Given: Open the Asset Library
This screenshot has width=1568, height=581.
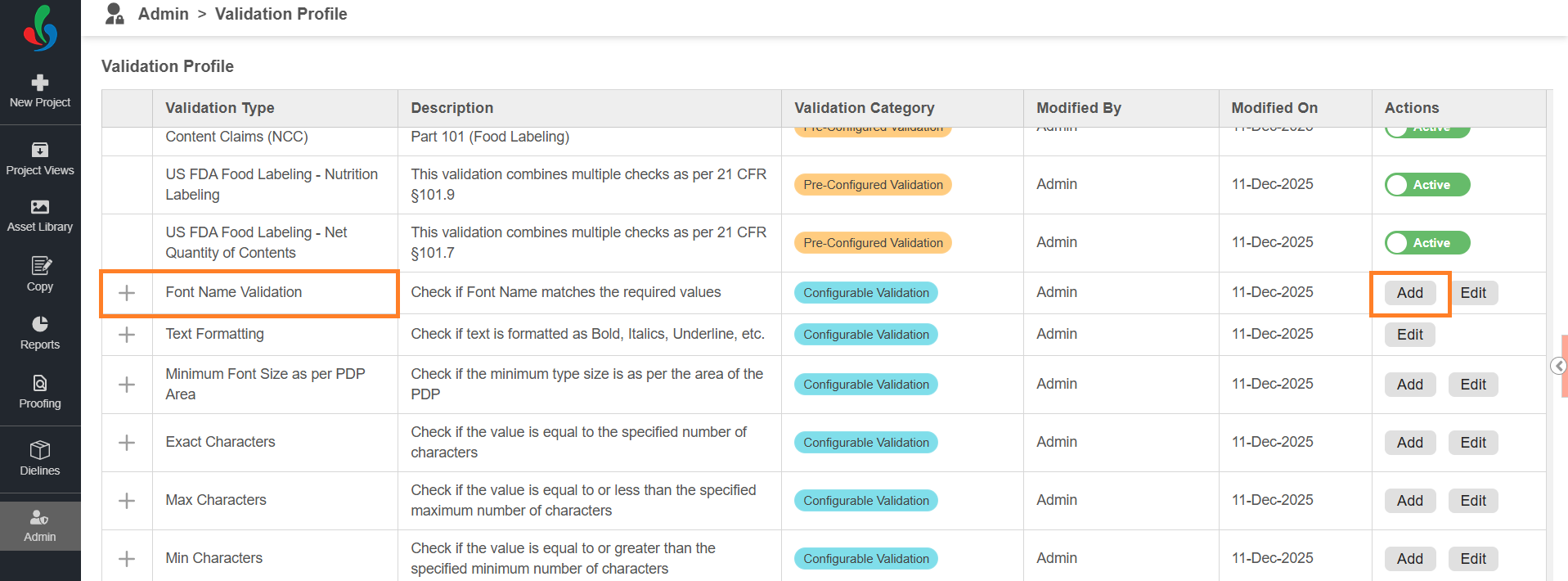Looking at the screenshot, I should [x=40, y=216].
